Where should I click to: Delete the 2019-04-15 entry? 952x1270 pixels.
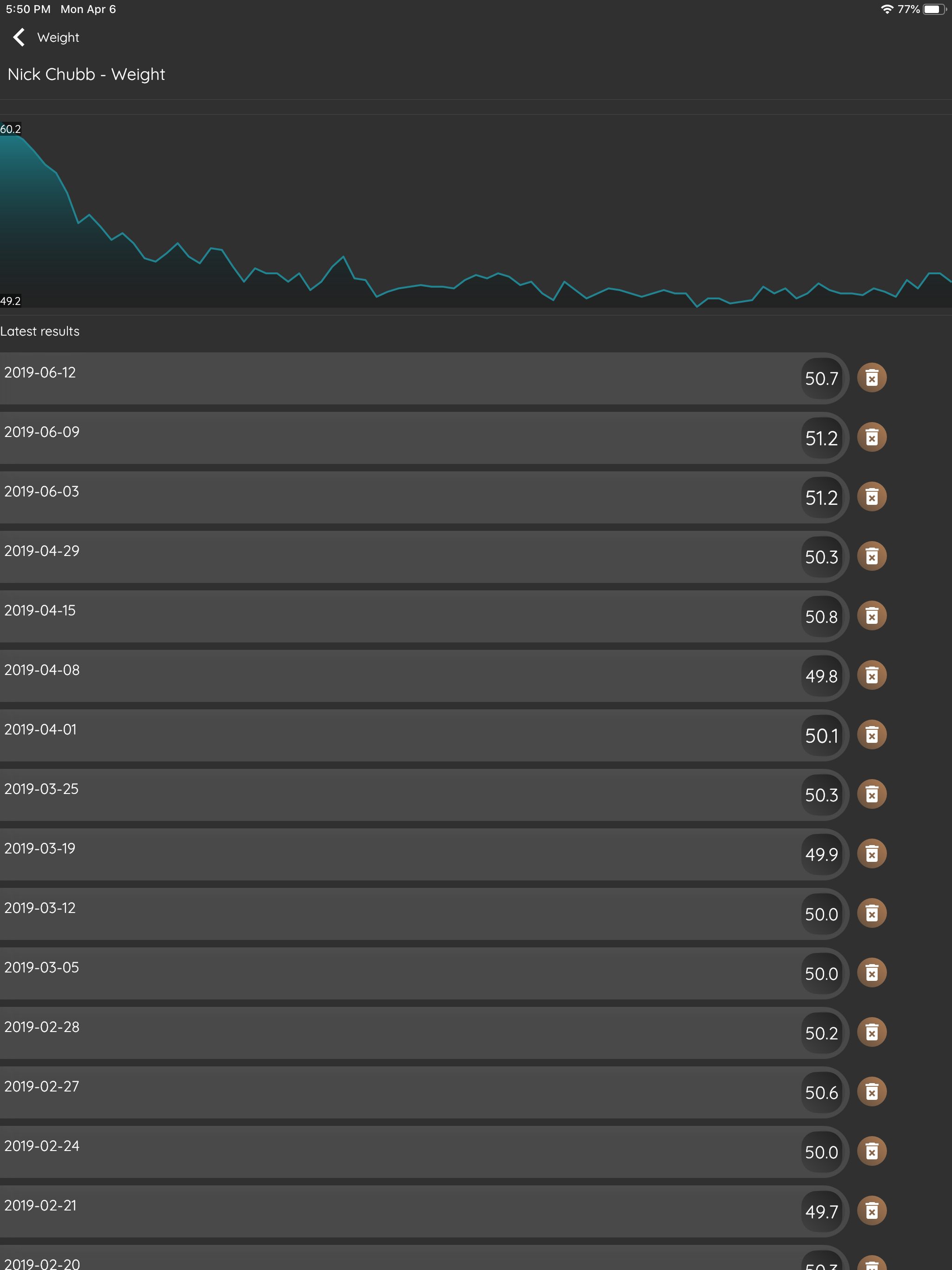tap(871, 616)
